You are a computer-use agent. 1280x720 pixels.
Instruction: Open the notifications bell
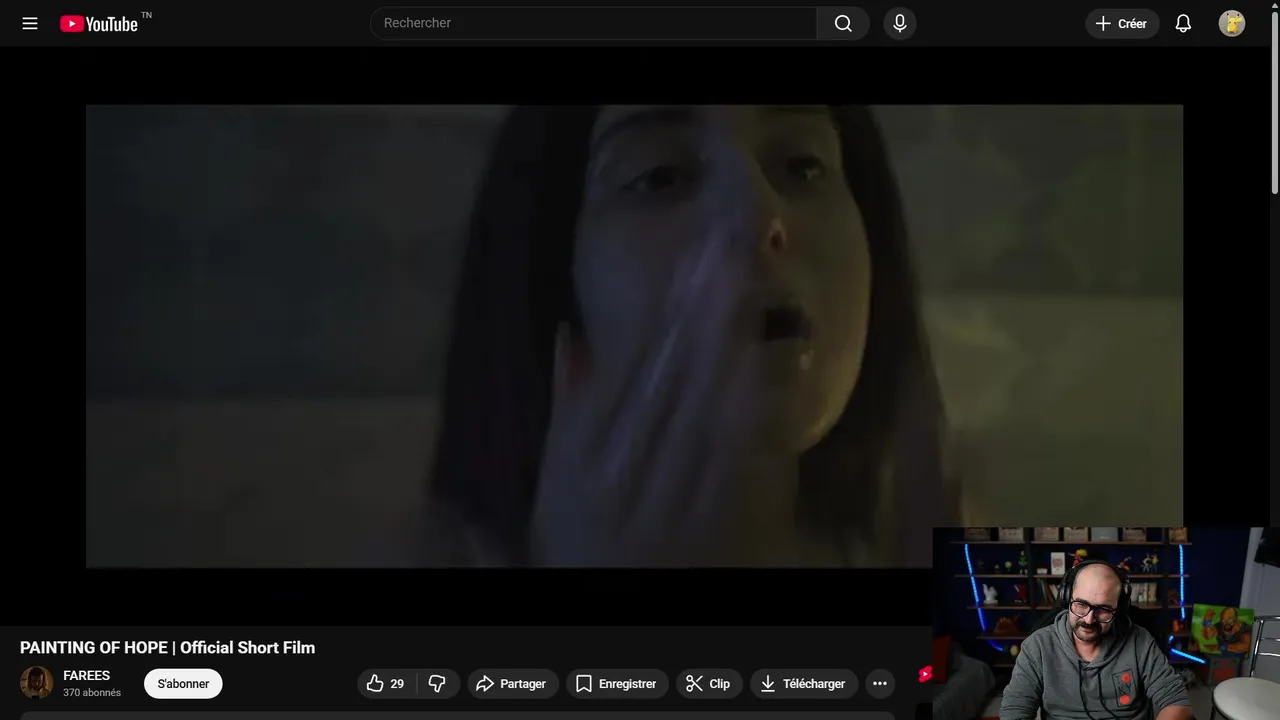coord(1183,23)
